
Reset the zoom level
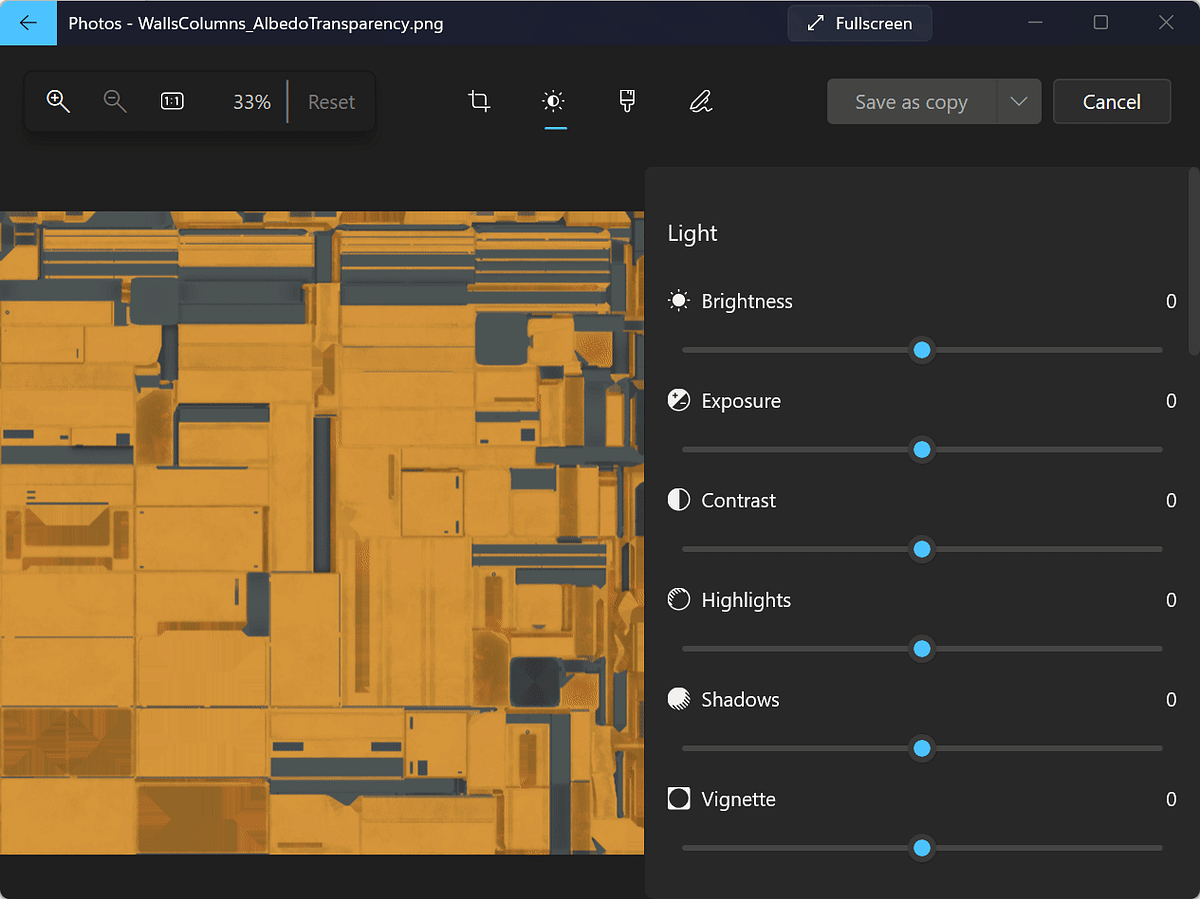[331, 101]
